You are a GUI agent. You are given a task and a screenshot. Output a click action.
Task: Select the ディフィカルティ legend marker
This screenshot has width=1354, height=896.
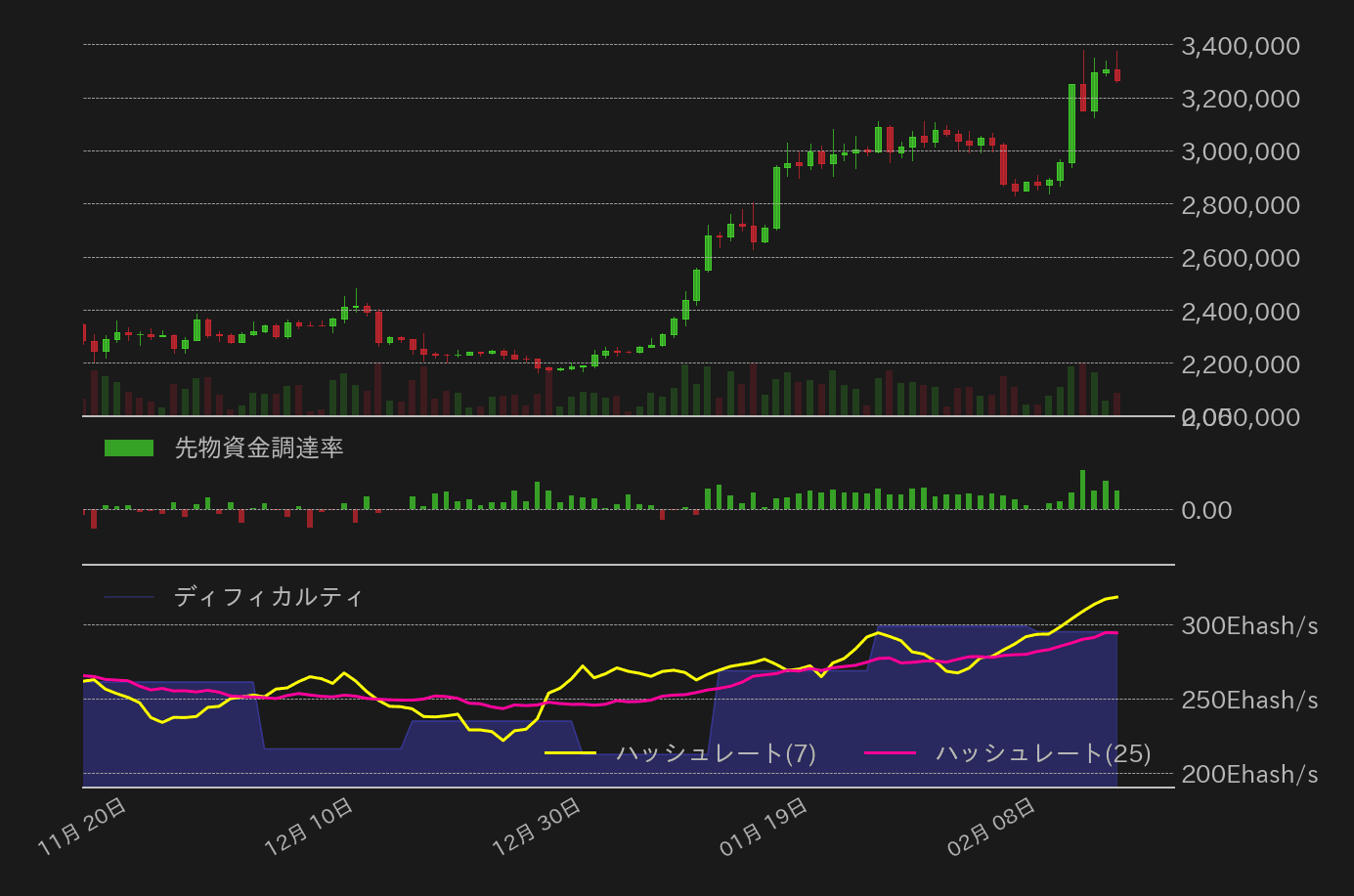tap(129, 597)
